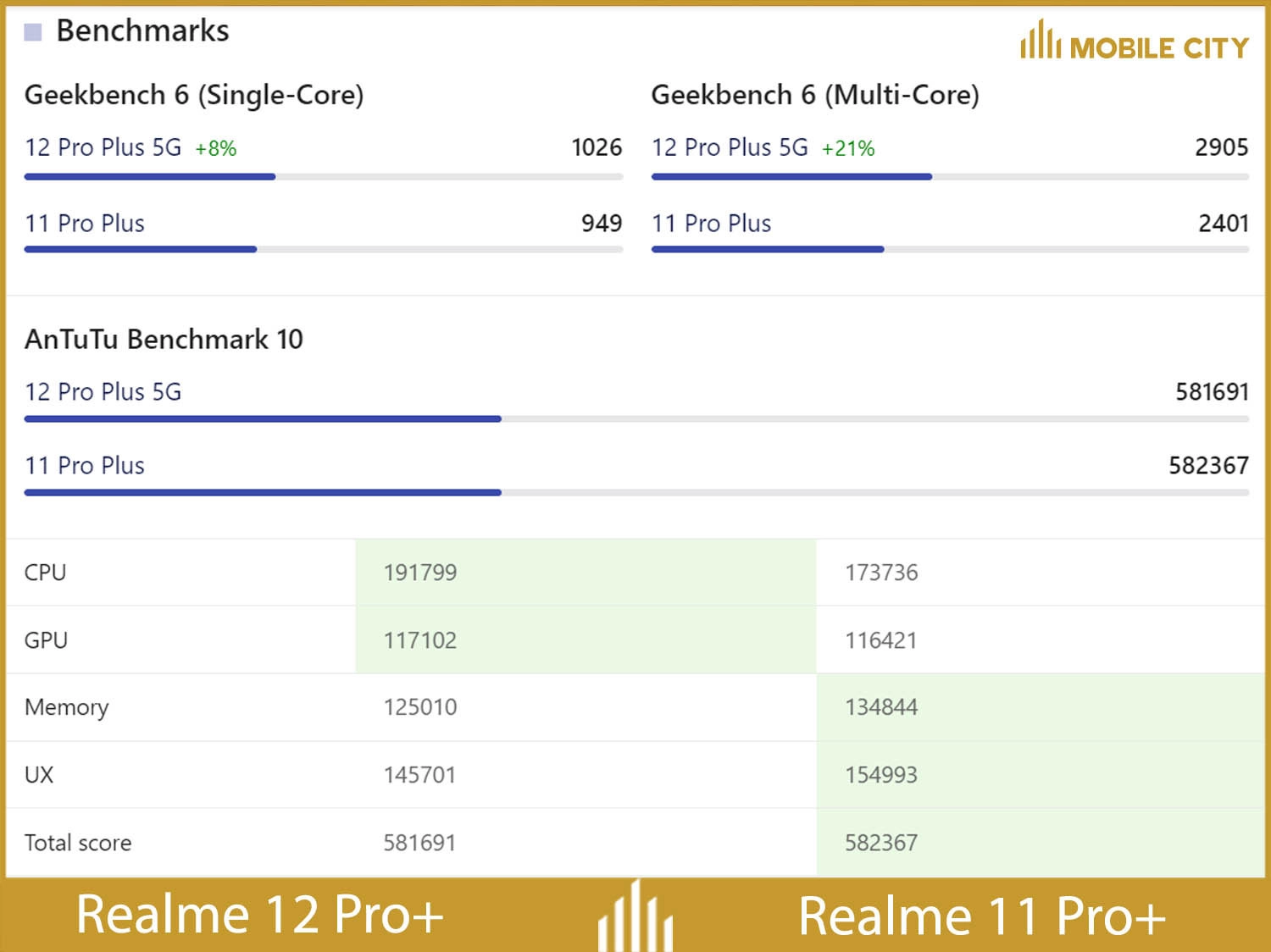
Task: Click the GPU row label
Action: 46,640
